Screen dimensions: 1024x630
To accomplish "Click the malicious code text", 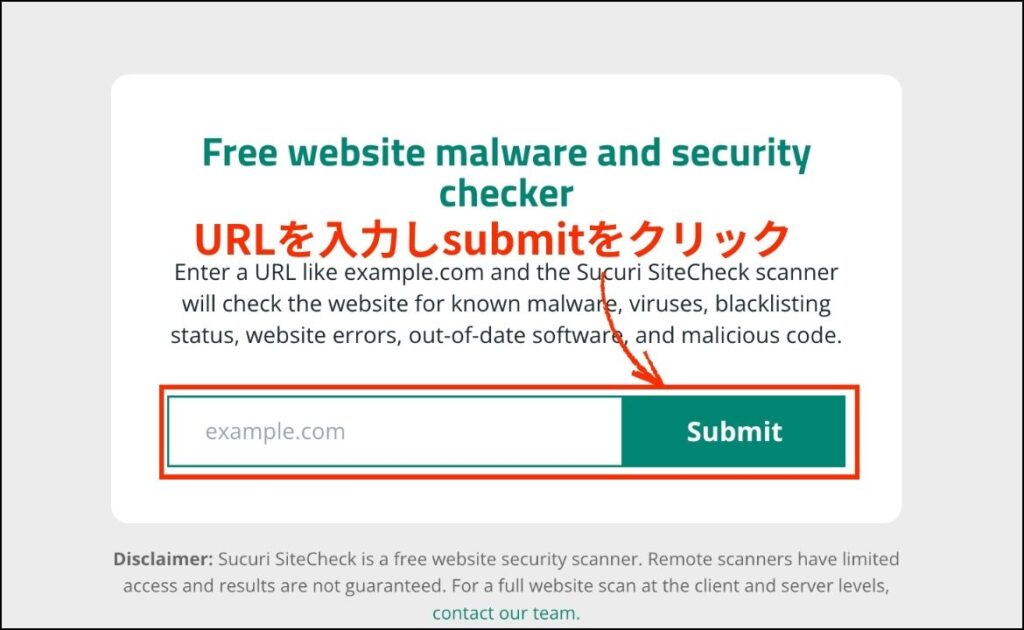I will [x=761, y=335].
